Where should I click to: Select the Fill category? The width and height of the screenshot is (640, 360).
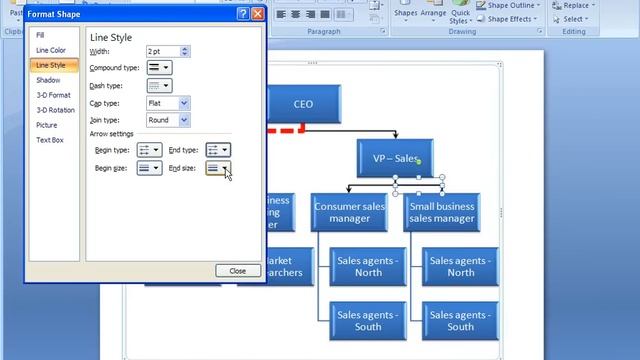[x=40, y=35]
